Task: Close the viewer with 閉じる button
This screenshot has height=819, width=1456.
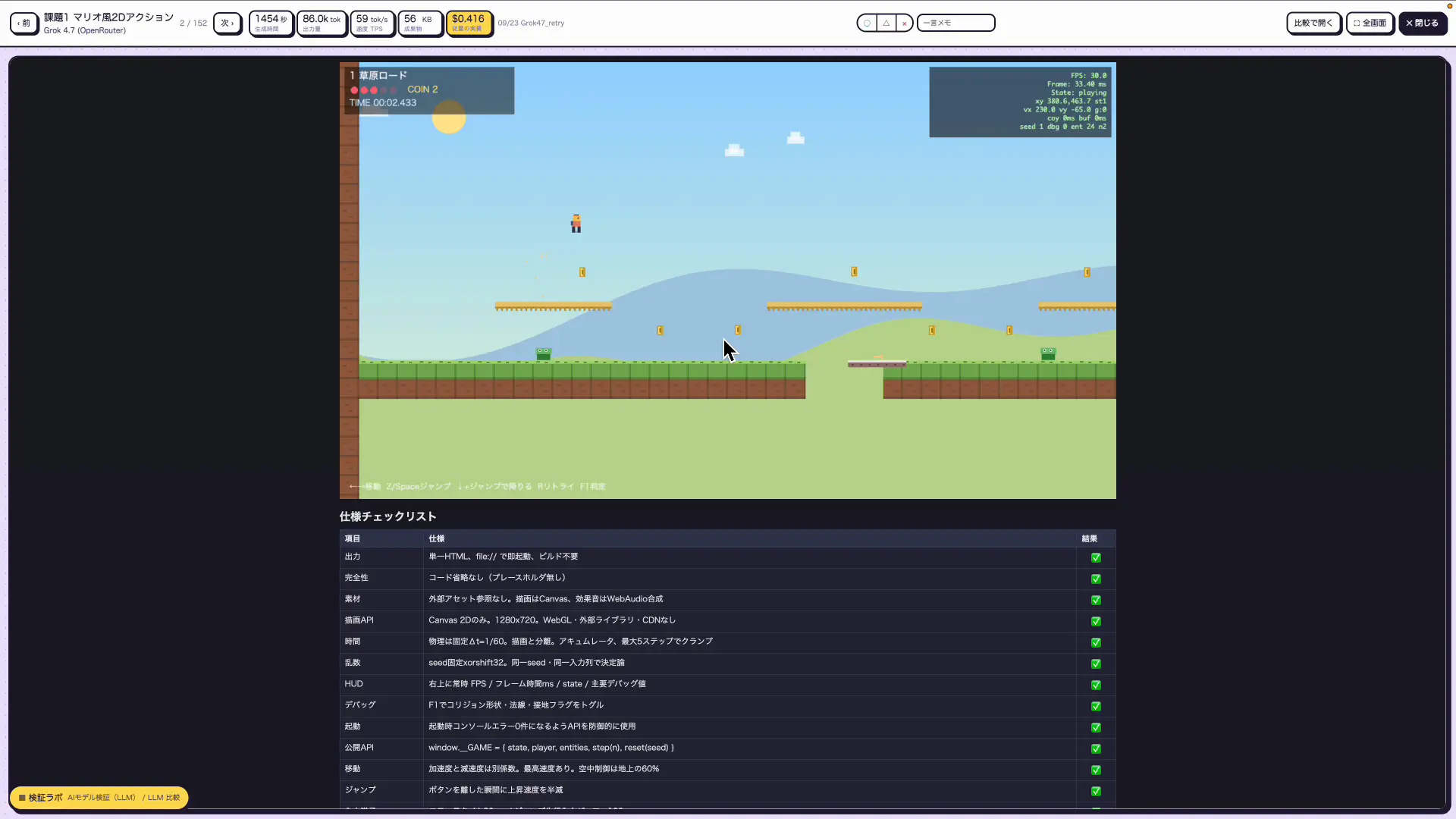Action: pos(1423,23)
